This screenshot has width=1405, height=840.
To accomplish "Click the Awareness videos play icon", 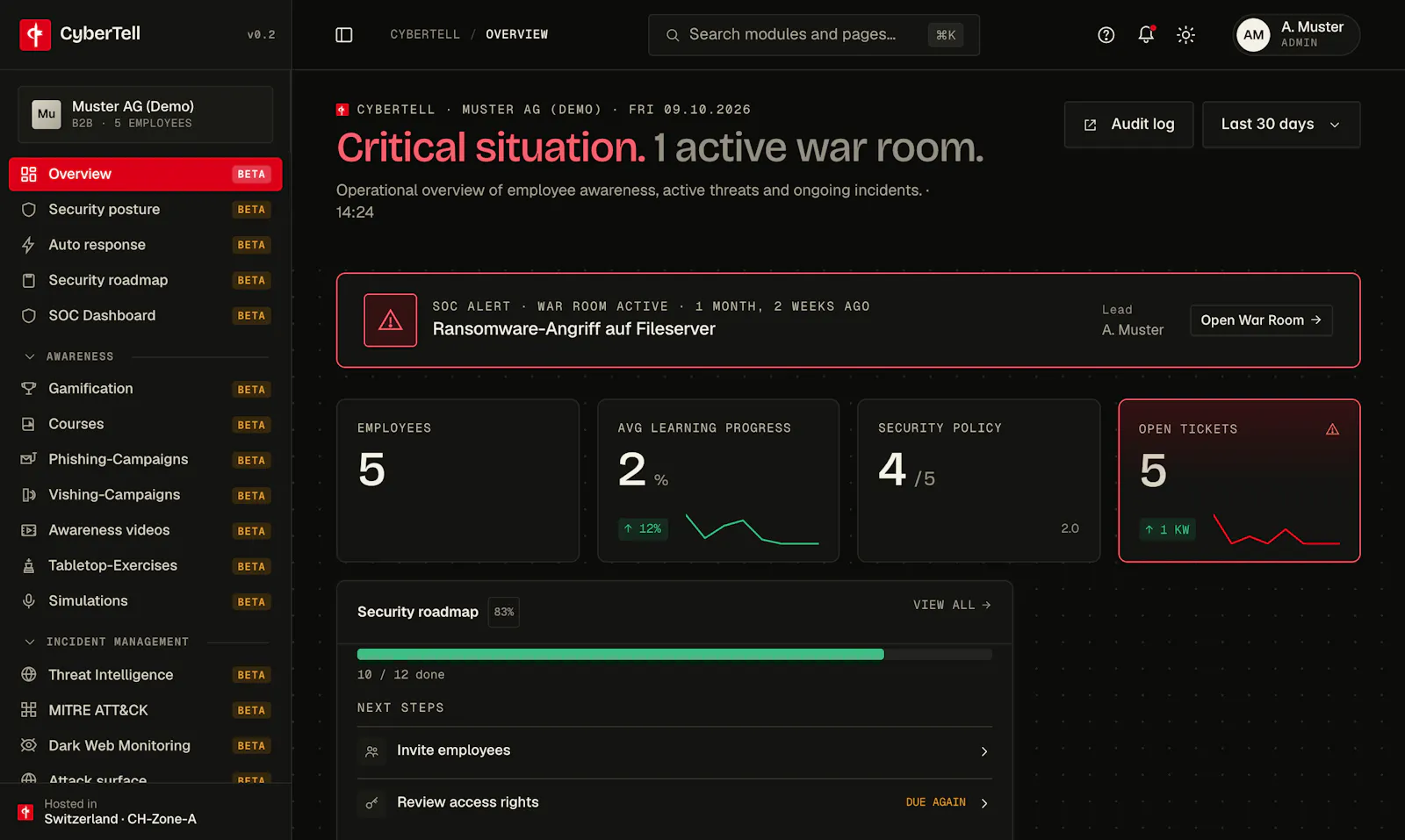I will coord(29,530).
